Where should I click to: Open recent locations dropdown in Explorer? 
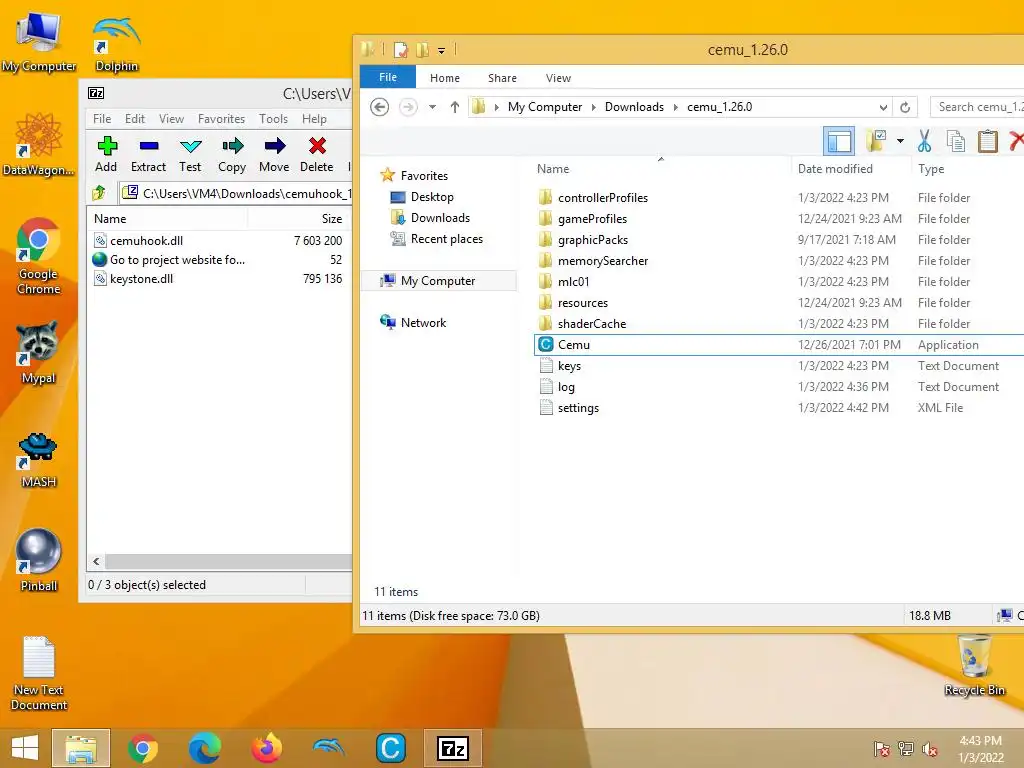tap(432, 106)
